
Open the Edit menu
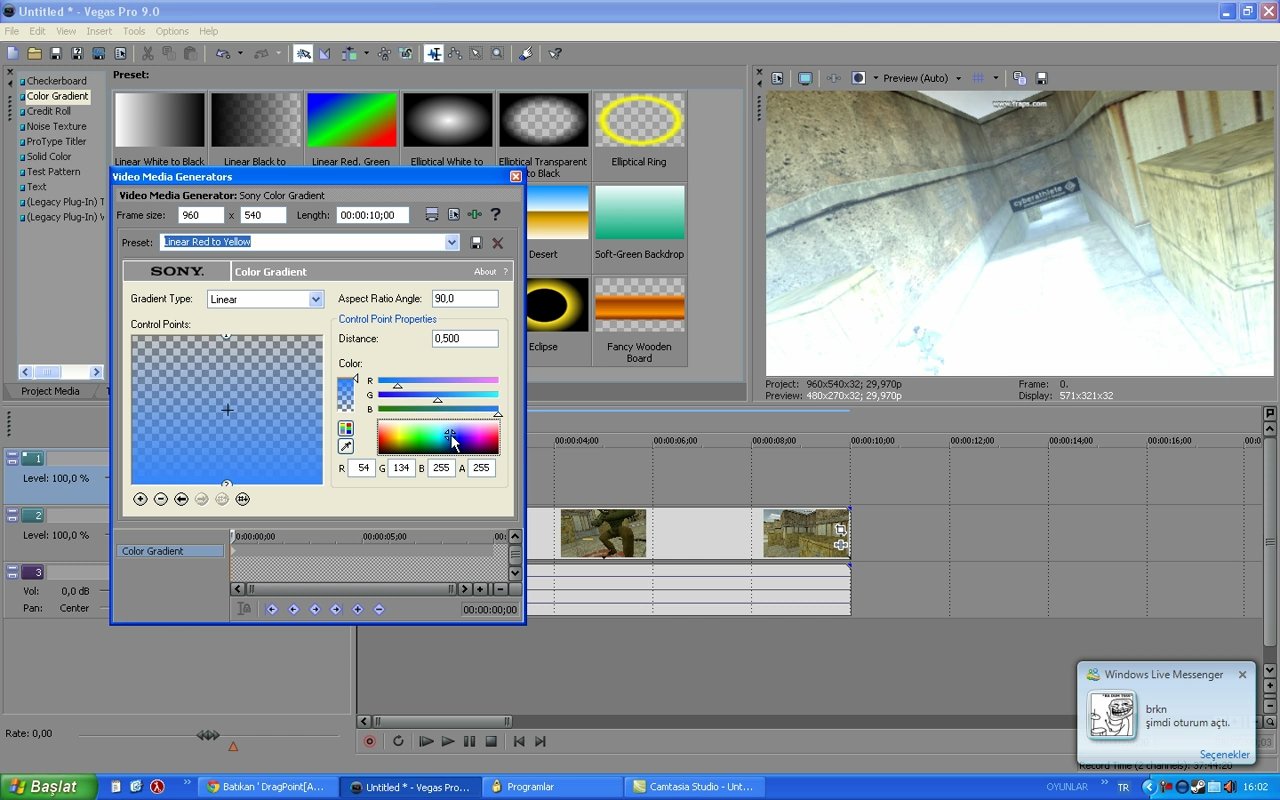(37, 31)
